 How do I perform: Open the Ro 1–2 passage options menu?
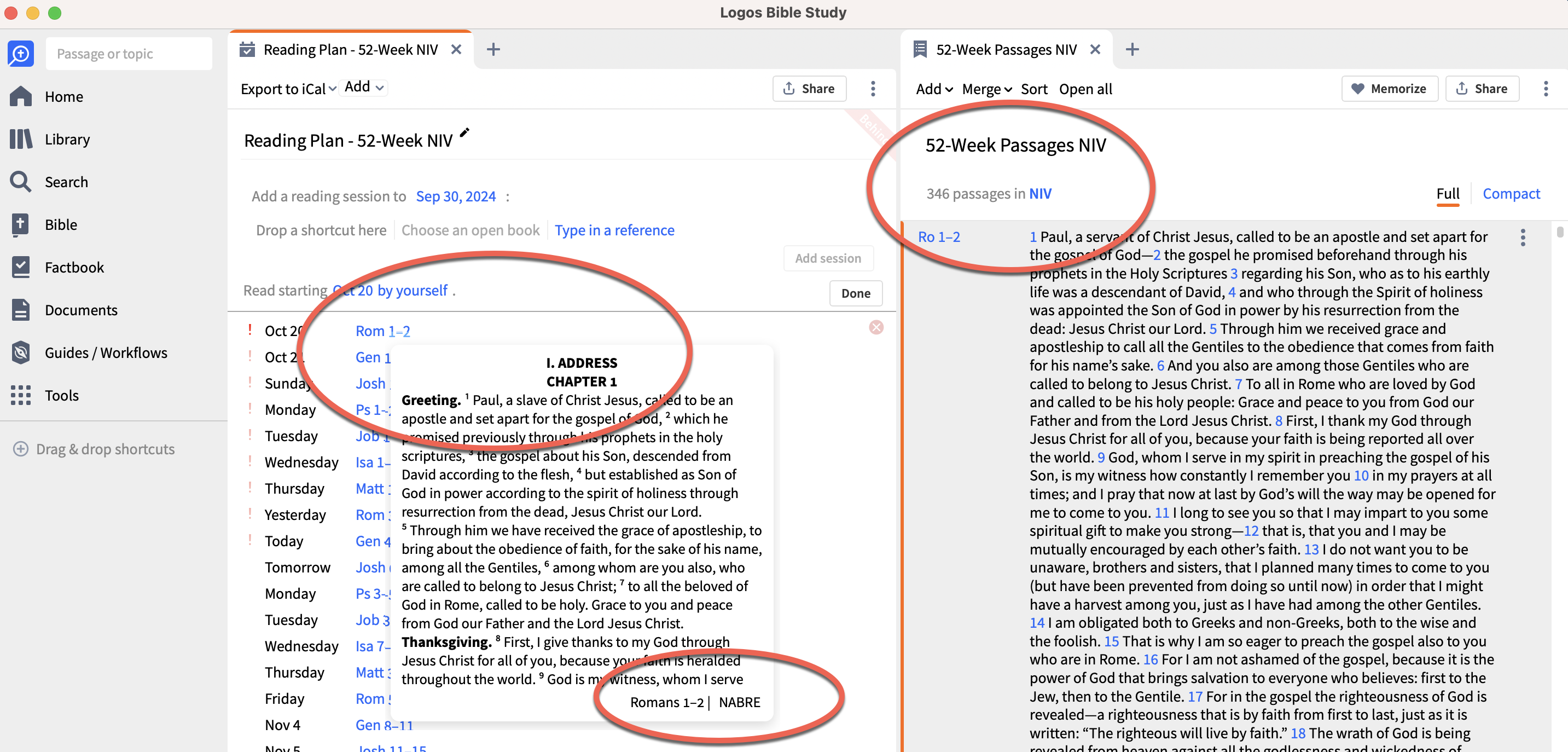pyautogui.click(x=1523, y=237)
